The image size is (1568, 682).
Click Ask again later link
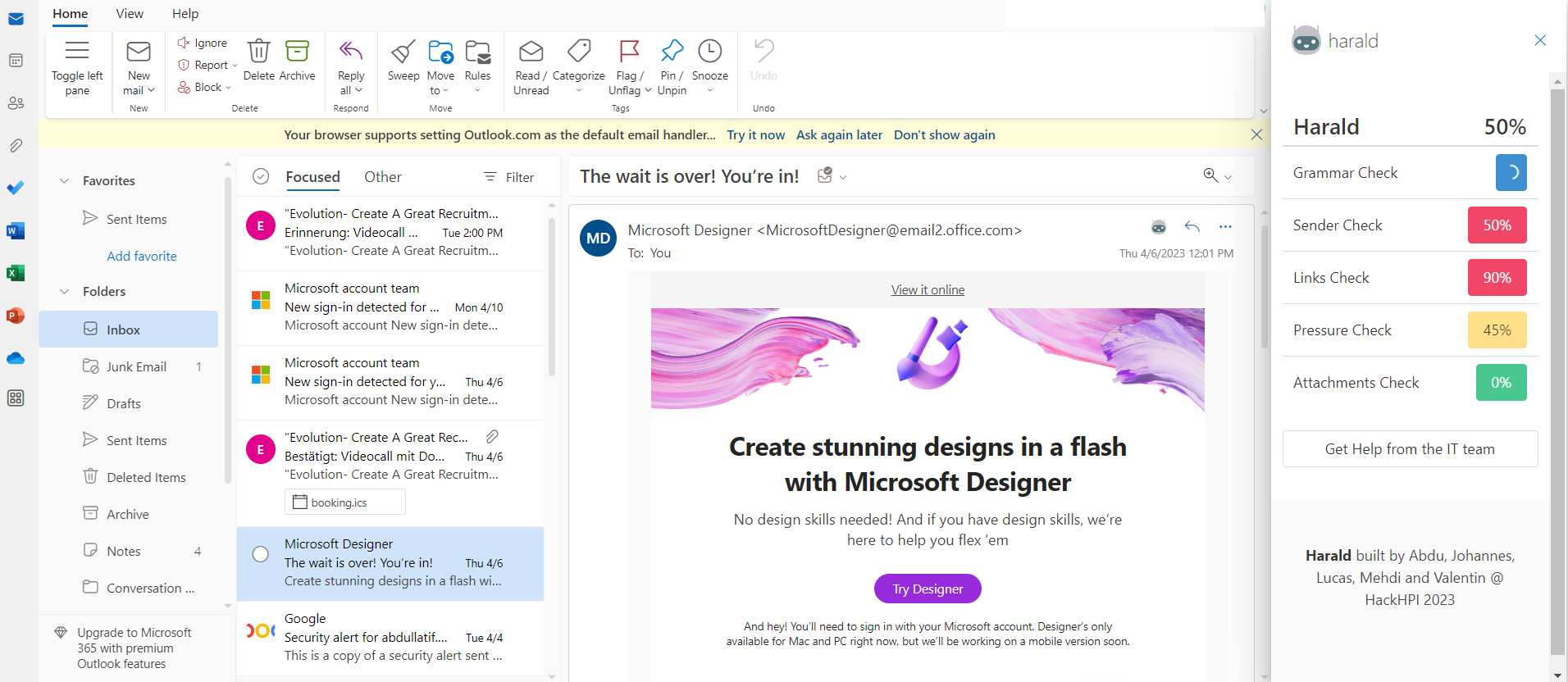[x=839, y=135]
